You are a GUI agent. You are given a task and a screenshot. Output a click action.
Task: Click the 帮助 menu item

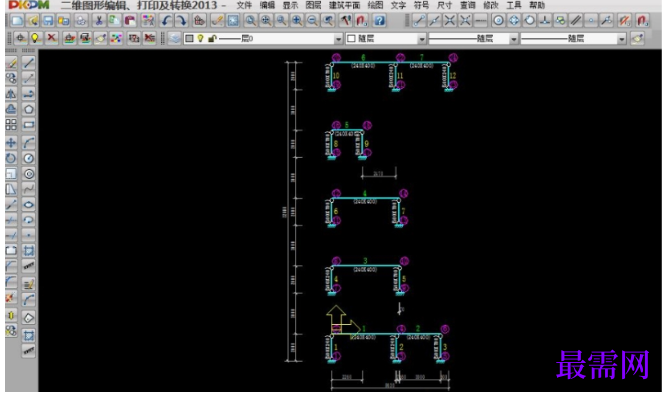coord(537,6)
